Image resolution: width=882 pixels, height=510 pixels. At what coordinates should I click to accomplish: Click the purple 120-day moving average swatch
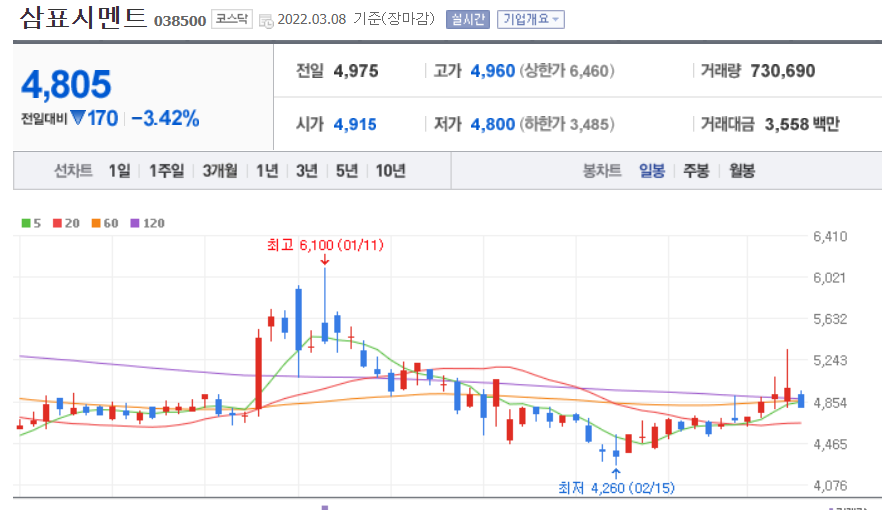coord(135,223)
